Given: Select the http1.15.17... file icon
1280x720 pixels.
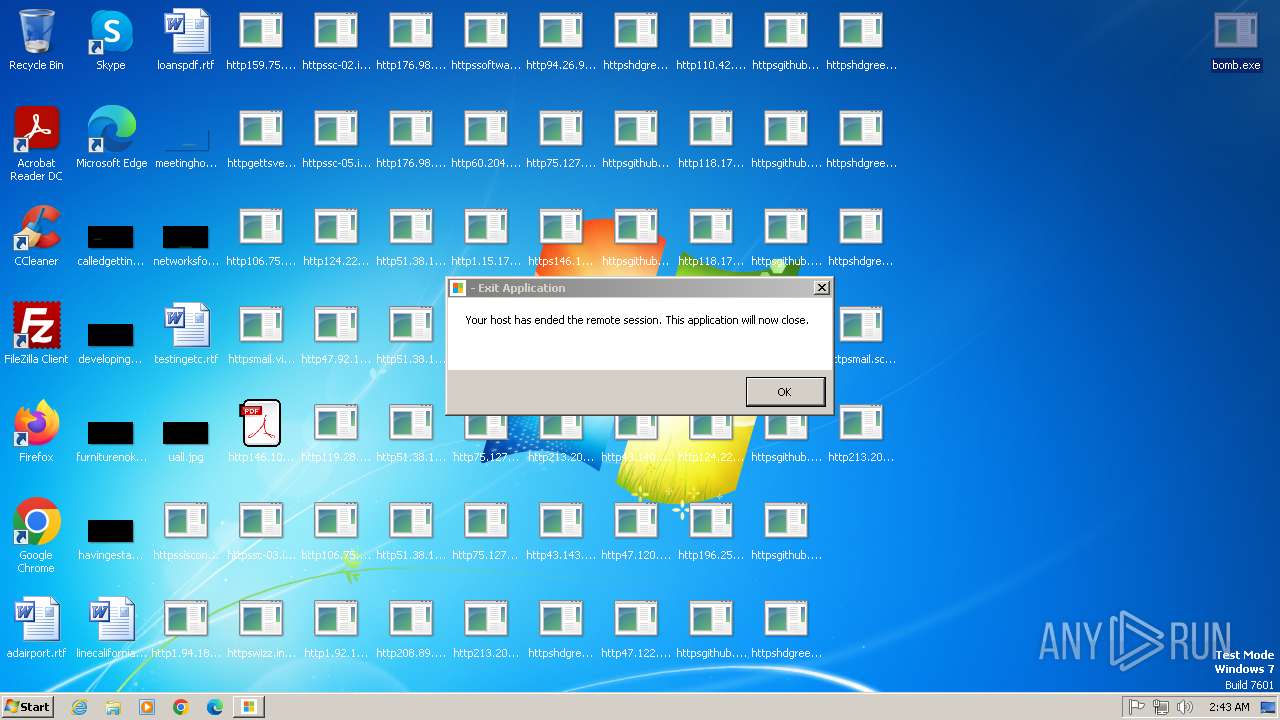Looking at the screenshot, I should (x=486, y=236).
